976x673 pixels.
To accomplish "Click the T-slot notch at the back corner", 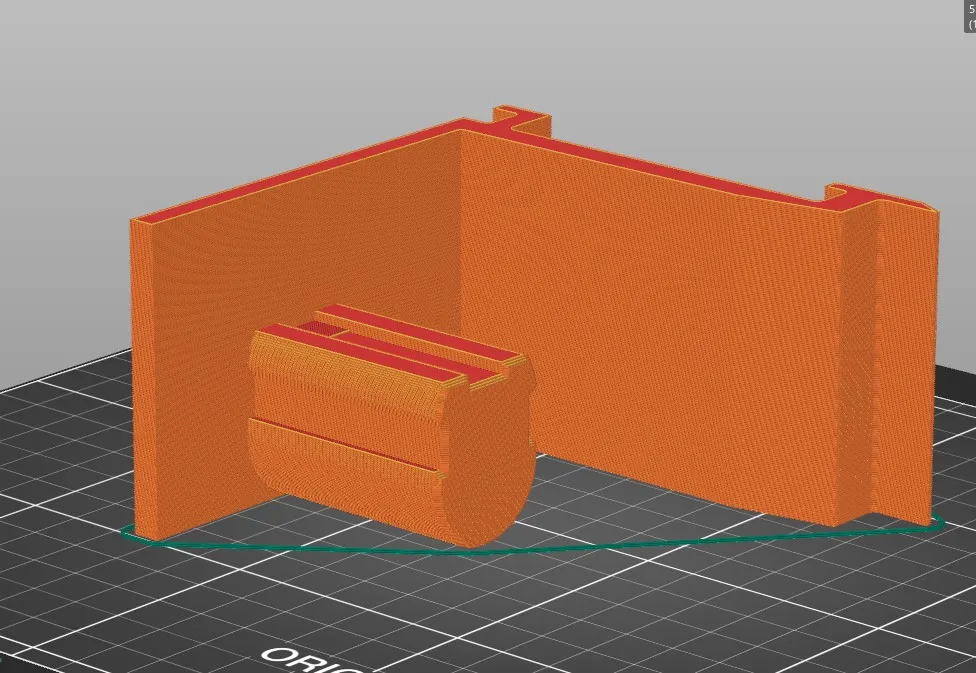I will pos(524,122).
